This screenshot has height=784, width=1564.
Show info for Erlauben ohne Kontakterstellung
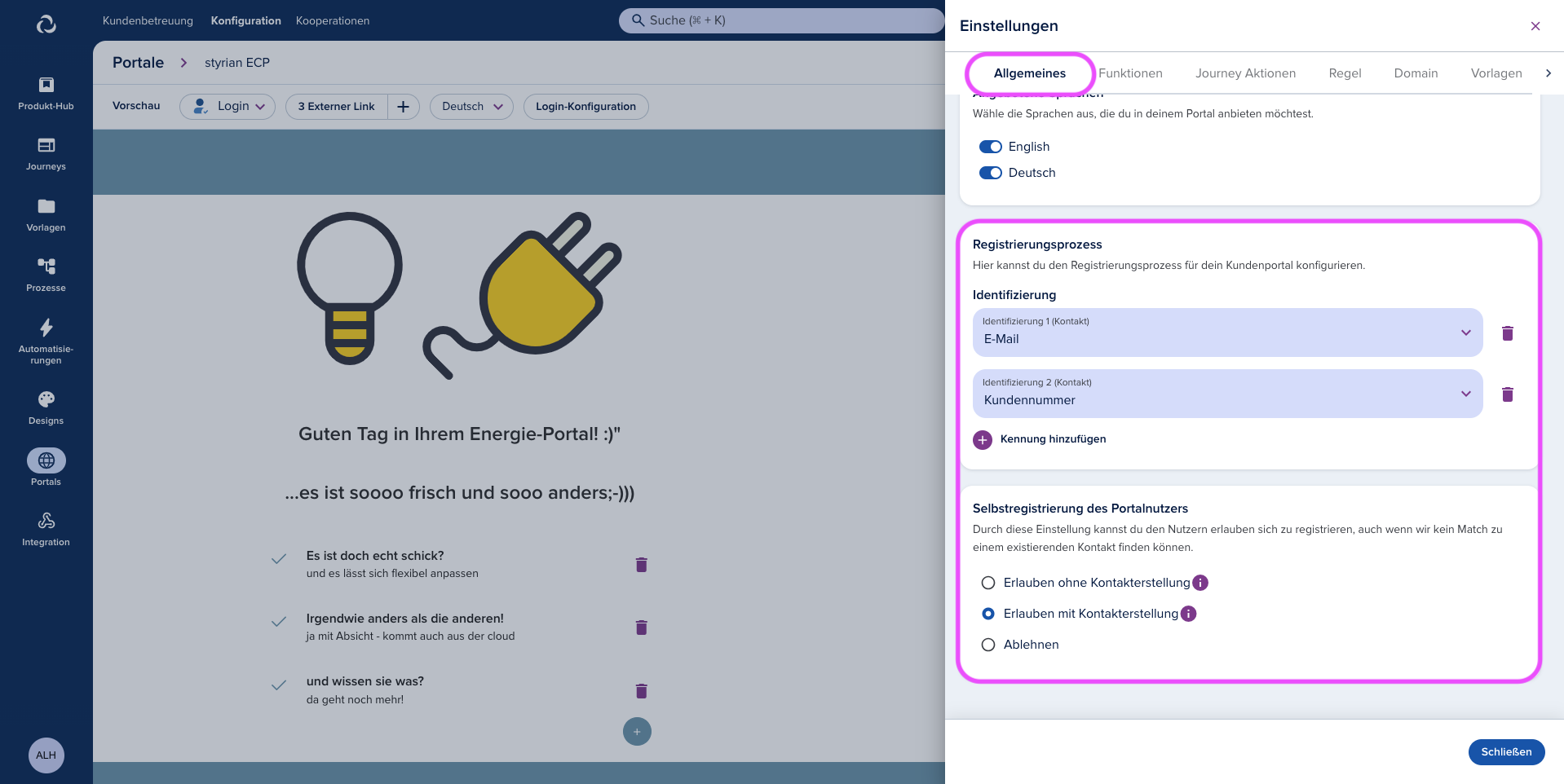(x=1200, y=583)
